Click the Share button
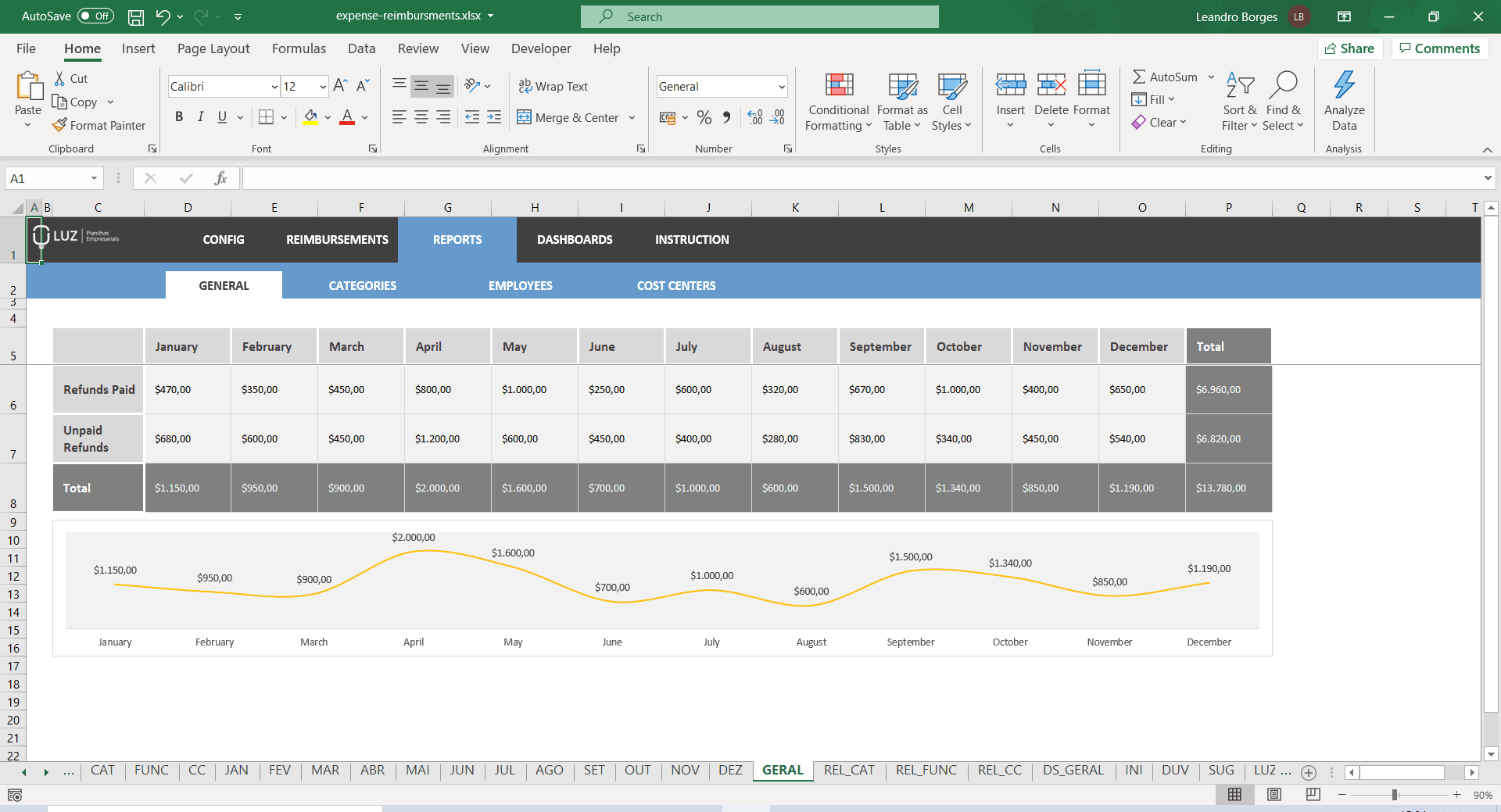Image resolution: width=1501 pixels, height=812 pixels. click(1351, 48)
